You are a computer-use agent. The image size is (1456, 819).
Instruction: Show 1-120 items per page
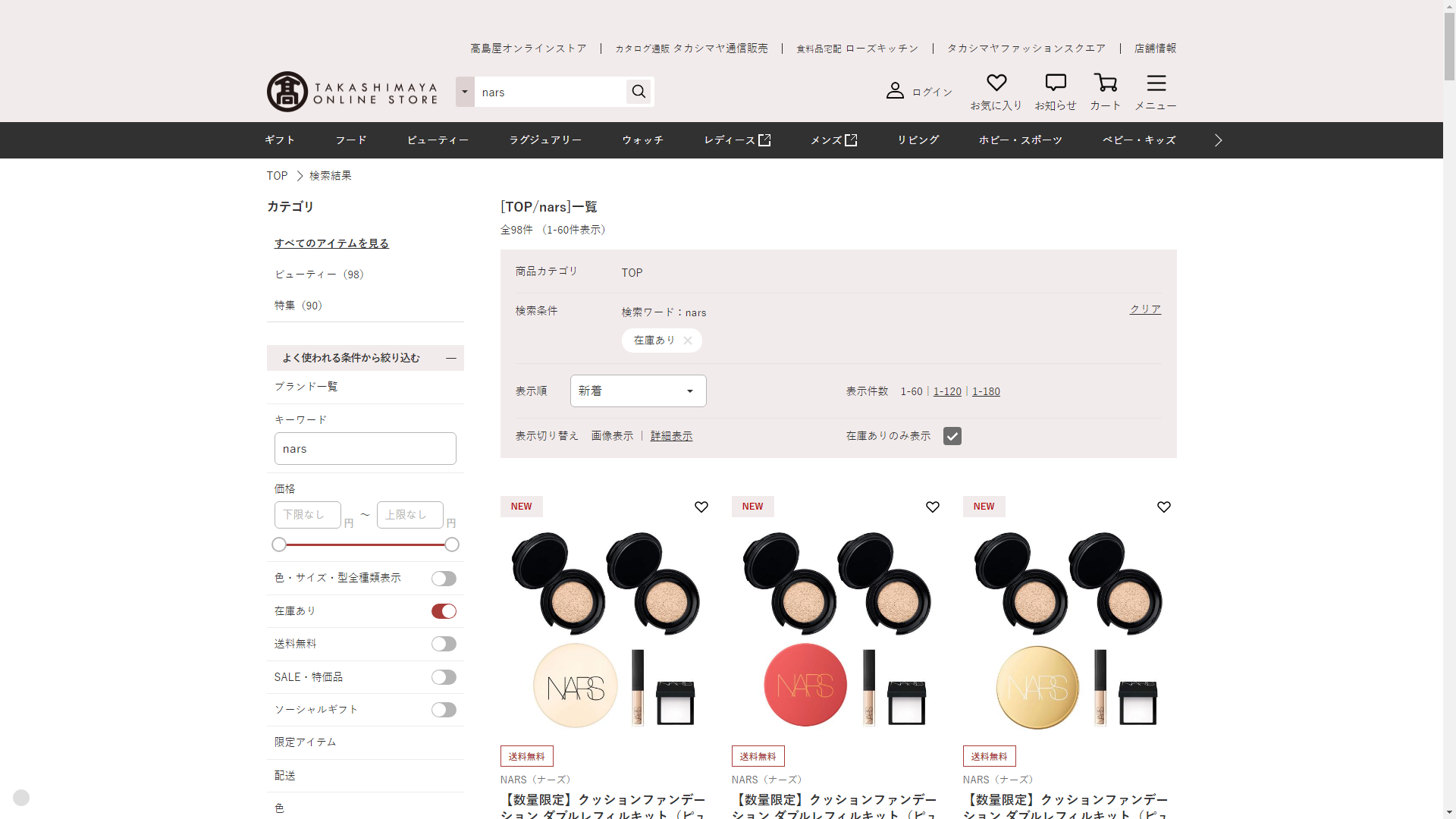tap(947, 391)
